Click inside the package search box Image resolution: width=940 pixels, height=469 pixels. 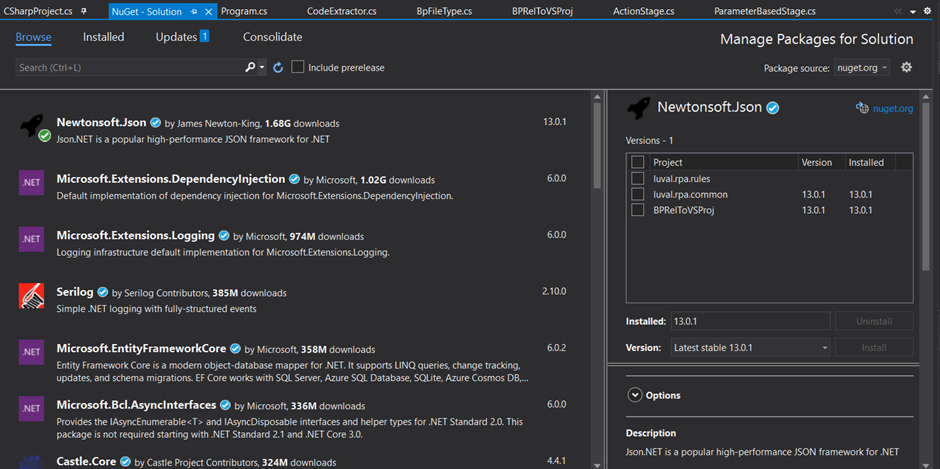click(x=130, y=67)
